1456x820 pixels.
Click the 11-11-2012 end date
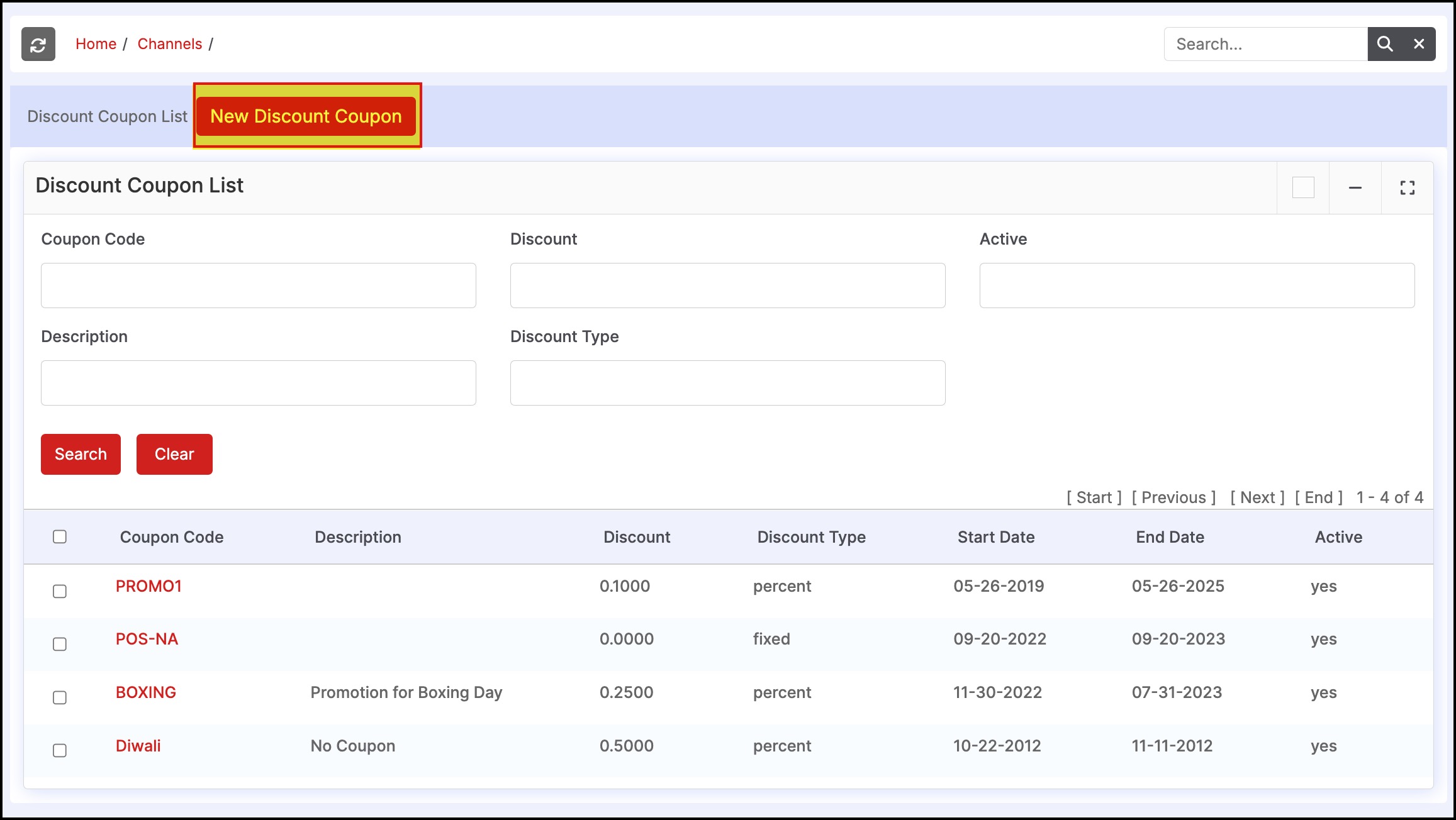pos(1172,746)
